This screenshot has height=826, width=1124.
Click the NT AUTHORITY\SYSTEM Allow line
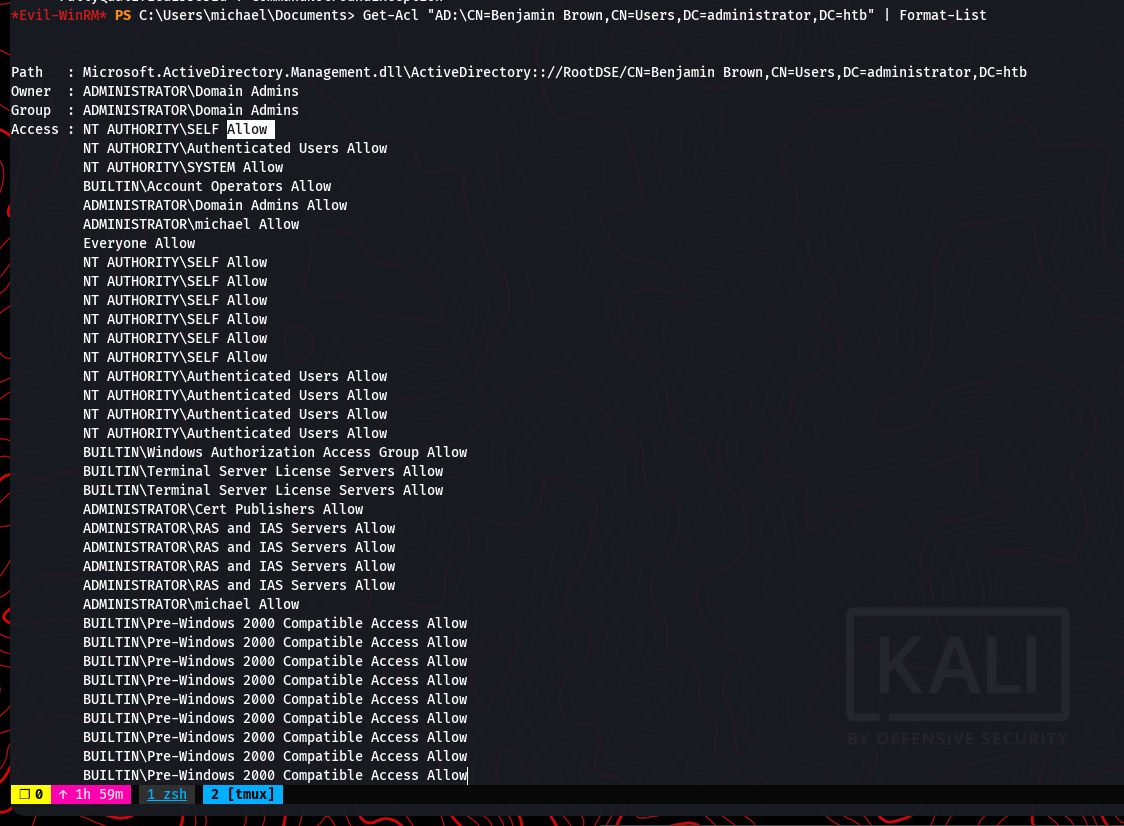pos(183,167)
